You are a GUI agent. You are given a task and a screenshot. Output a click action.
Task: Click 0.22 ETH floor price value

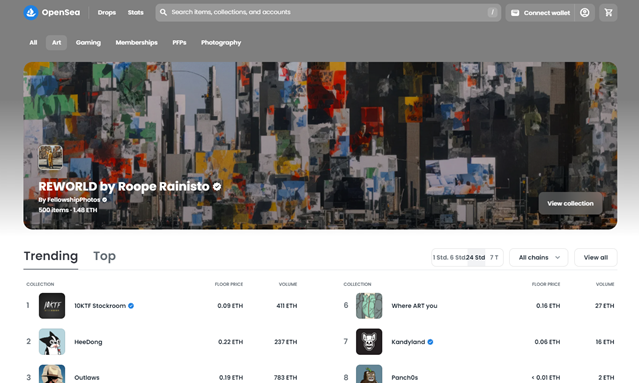click(x=230, y=342)
